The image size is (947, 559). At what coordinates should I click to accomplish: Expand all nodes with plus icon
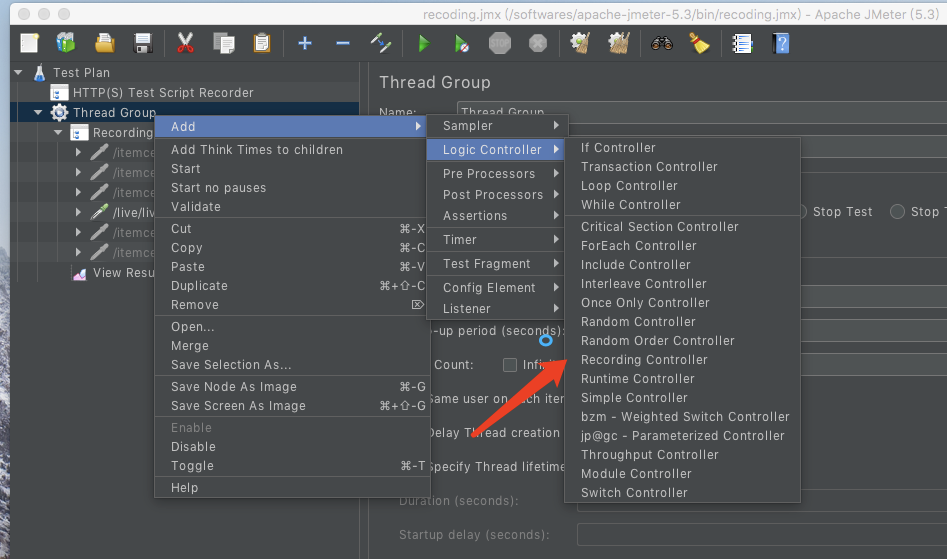(x=305, y=43)
